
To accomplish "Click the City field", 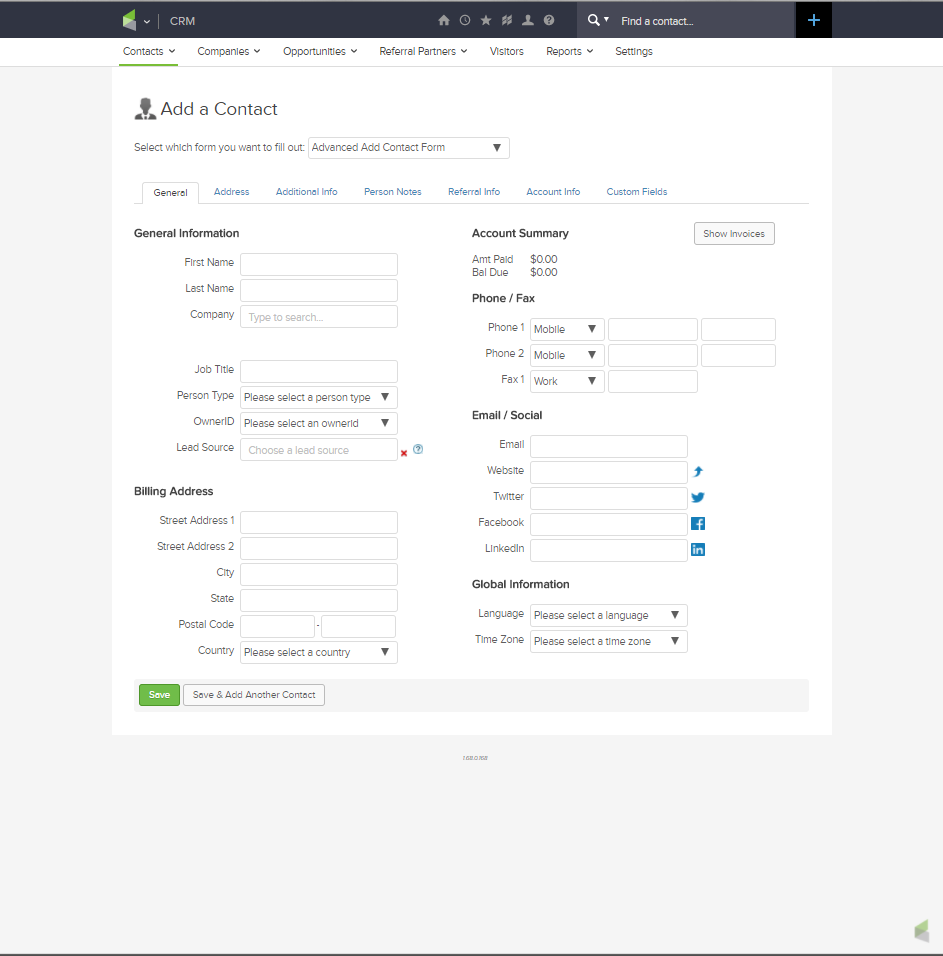I will click(x=319, y=574).
